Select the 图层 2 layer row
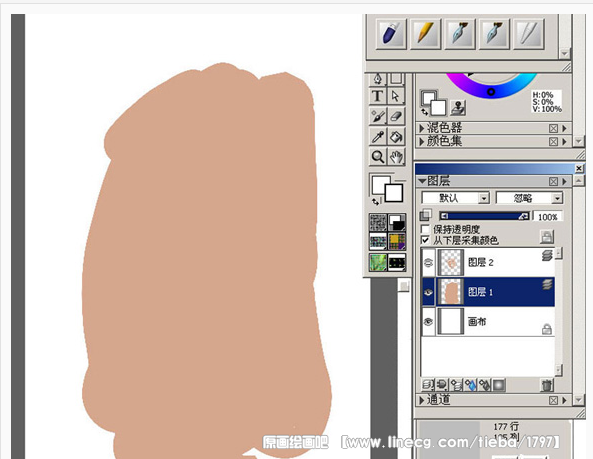593x459 pixels. (x=488, y=262)
